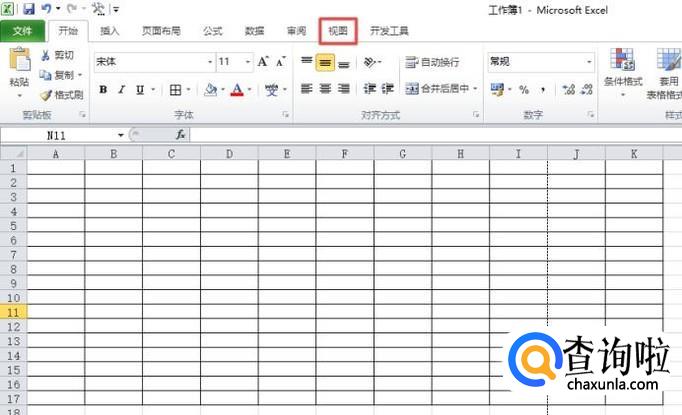The height and width of the screenshot is (415, 682).
Task: Open the Insert (插入) tab
Action: 110,31
